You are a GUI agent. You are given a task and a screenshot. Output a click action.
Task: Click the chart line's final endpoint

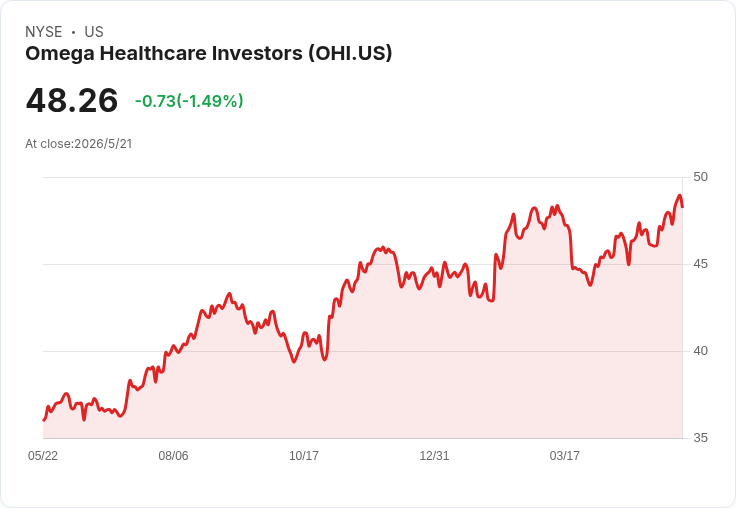(682, 207)
